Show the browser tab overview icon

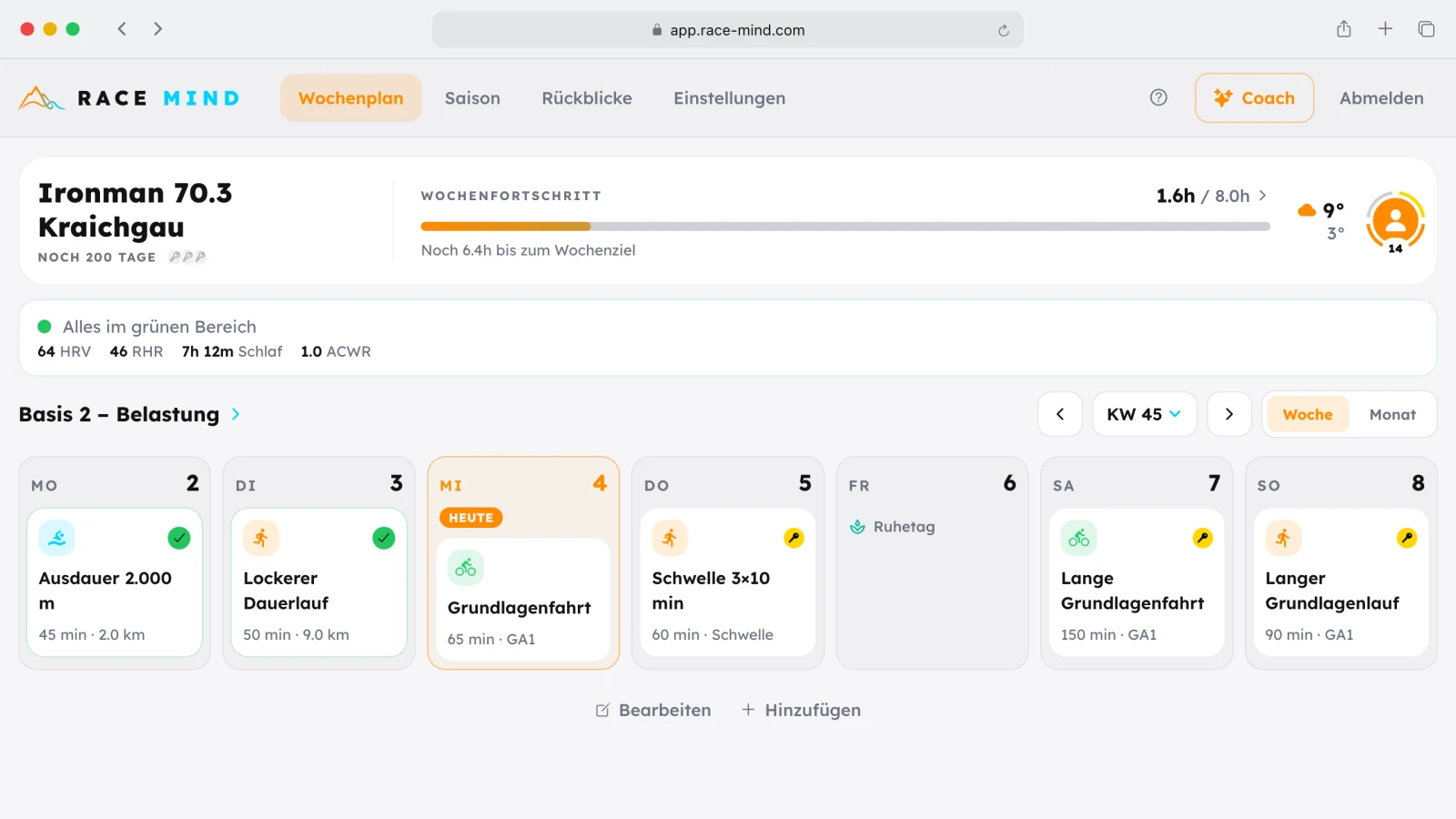coord(1426,29)
